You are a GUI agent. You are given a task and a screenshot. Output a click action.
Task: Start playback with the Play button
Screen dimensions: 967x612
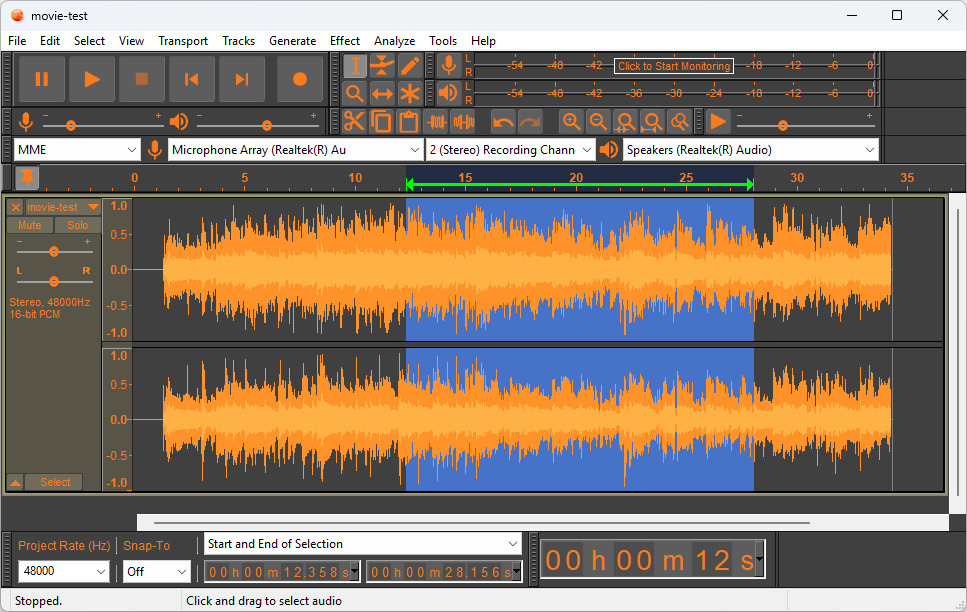(x=92, y=79)
